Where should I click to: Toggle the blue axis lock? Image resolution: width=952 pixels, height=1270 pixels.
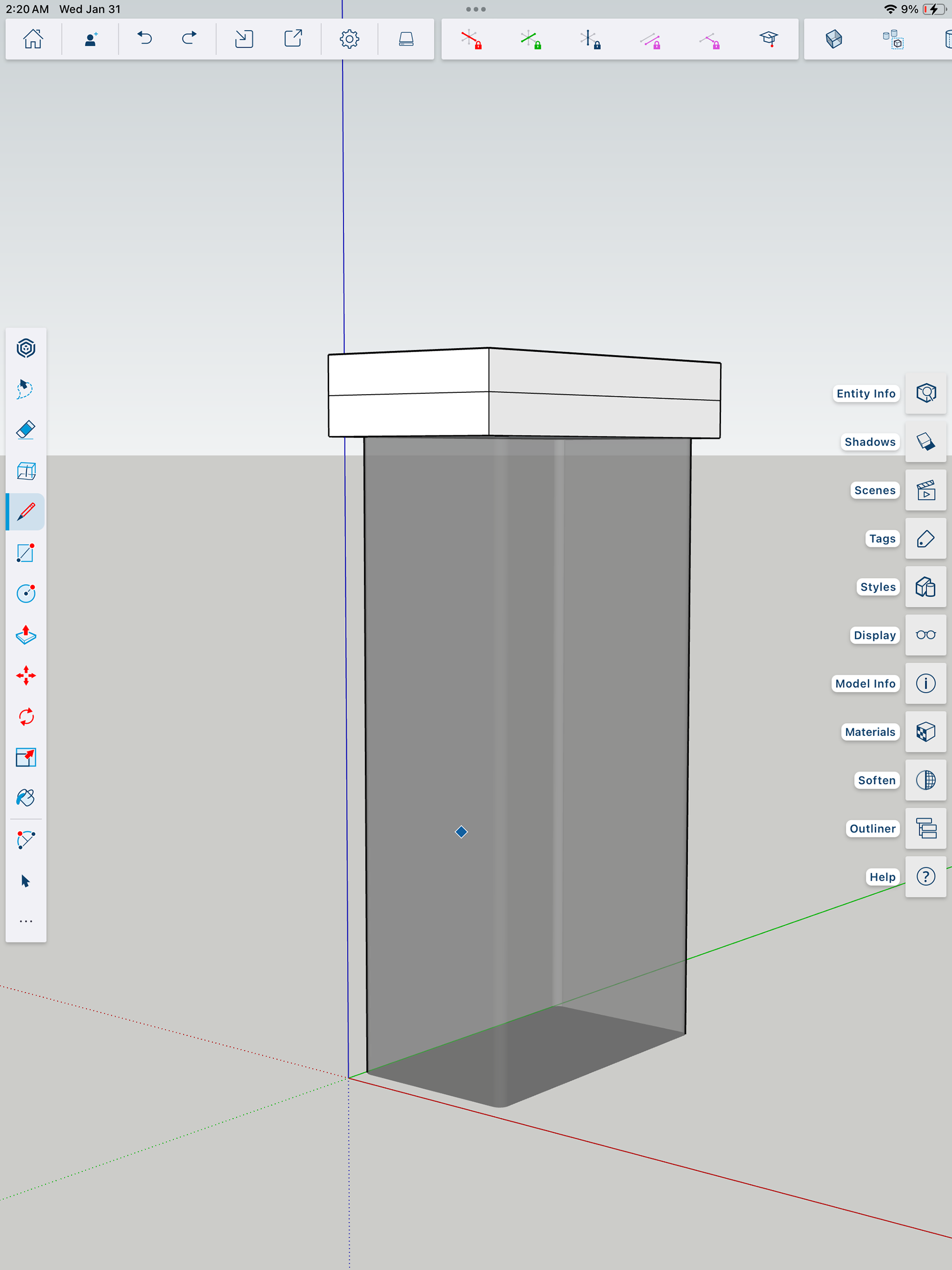[590, 39]
